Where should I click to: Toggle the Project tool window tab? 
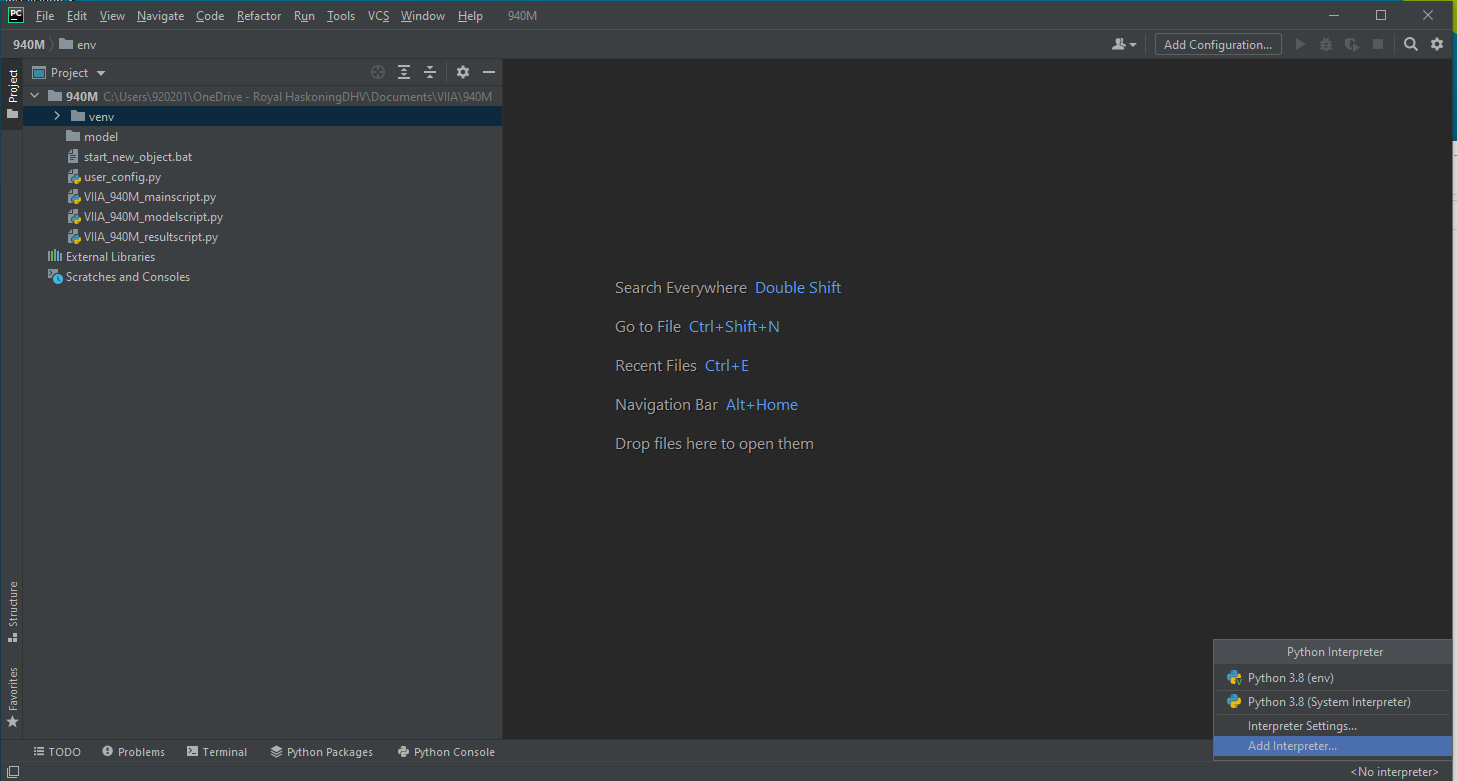tap(12, 94)
